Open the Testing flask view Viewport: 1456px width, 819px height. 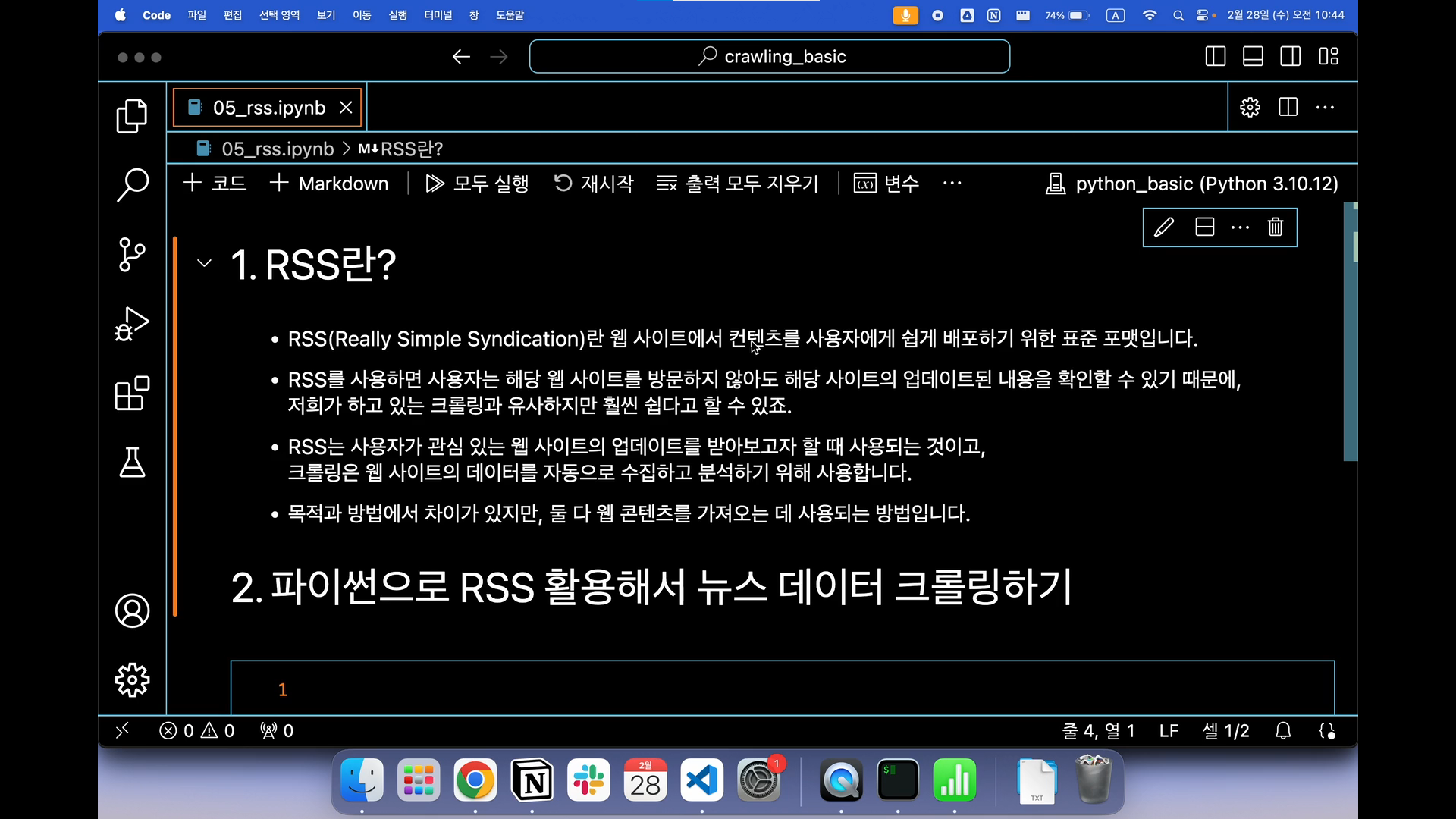click(132, 462)
